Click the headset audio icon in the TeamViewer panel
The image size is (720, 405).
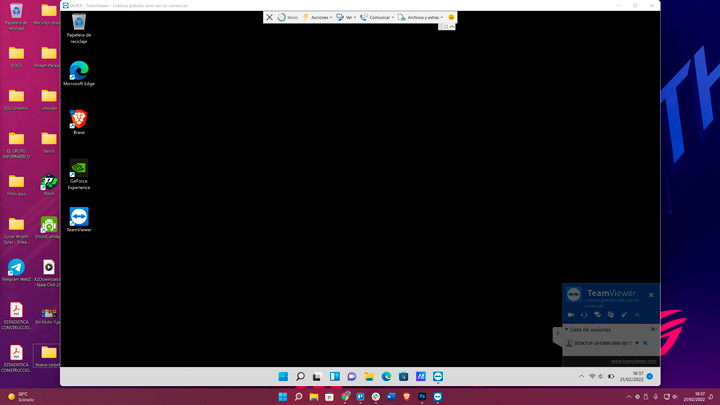tap(584, 315)
